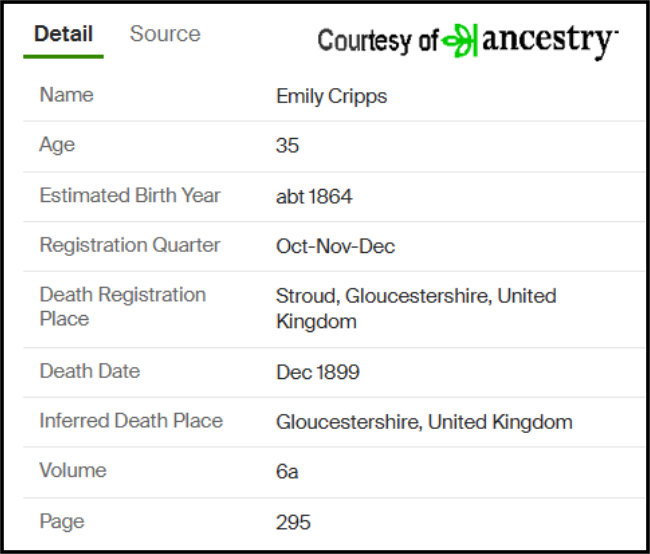
Task: Click the Registration Quarter label
Action: click(130, 245)
